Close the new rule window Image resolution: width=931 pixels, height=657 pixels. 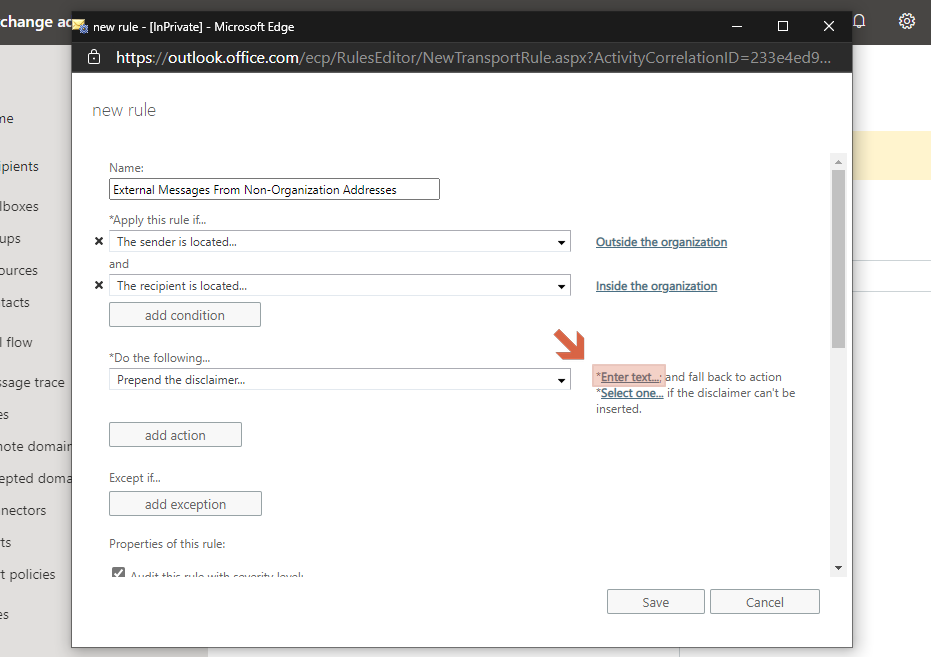829,26
